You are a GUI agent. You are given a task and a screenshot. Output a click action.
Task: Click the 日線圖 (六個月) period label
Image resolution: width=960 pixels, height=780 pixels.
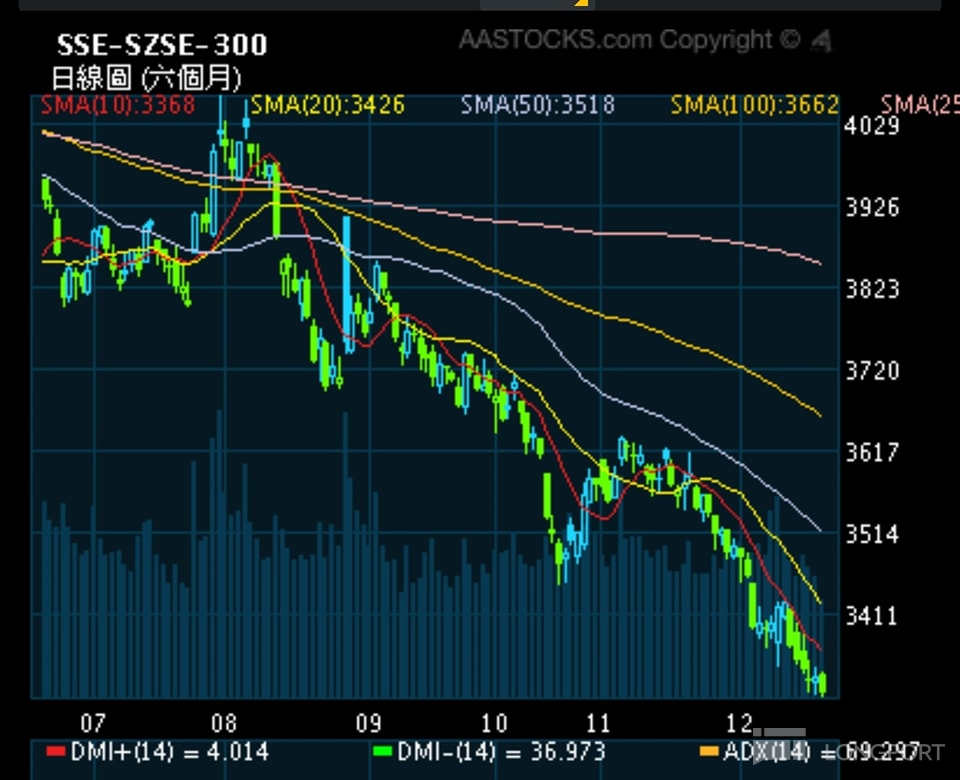(x=146, y=78)
